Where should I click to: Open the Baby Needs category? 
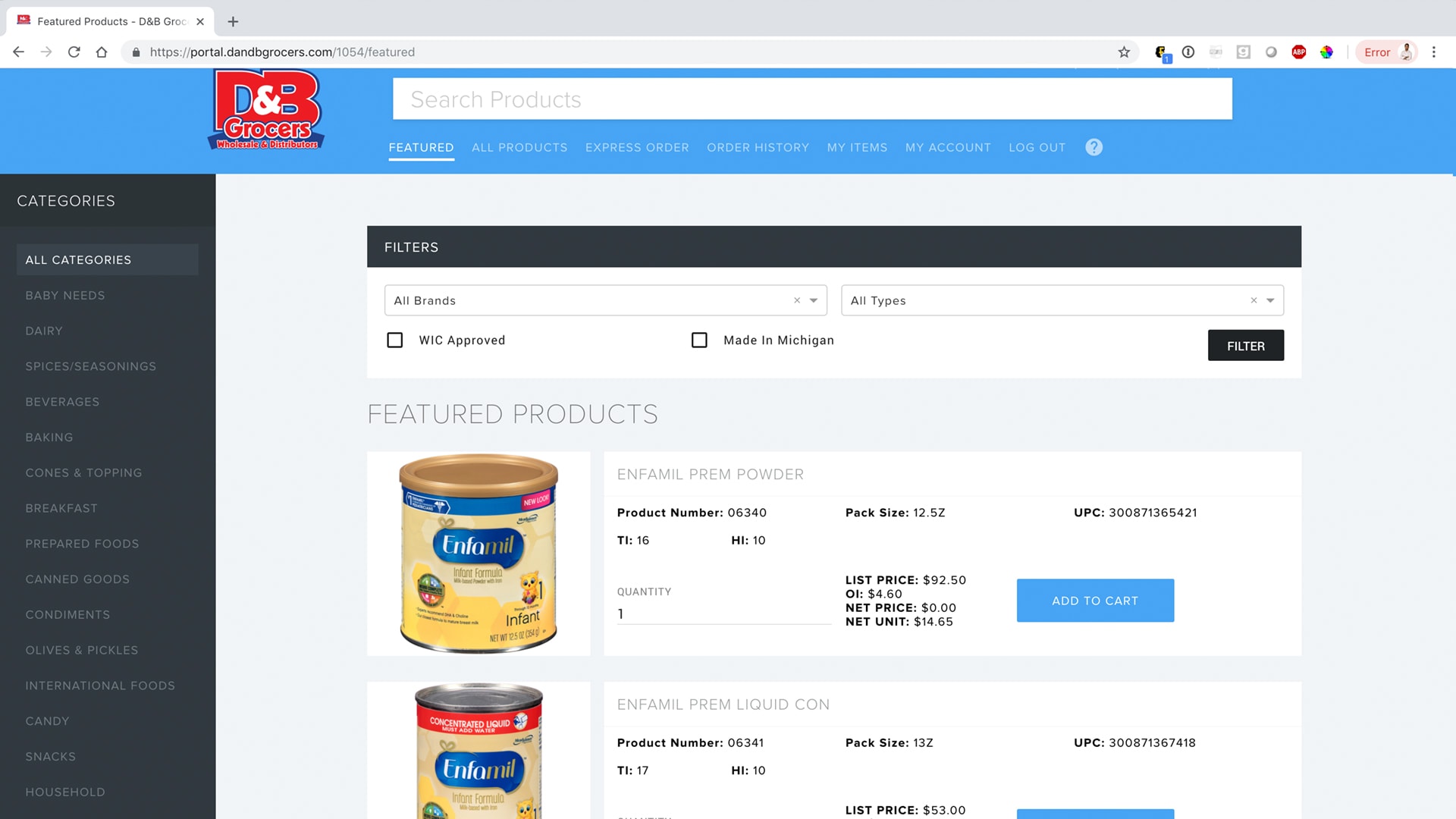point(65,295)
